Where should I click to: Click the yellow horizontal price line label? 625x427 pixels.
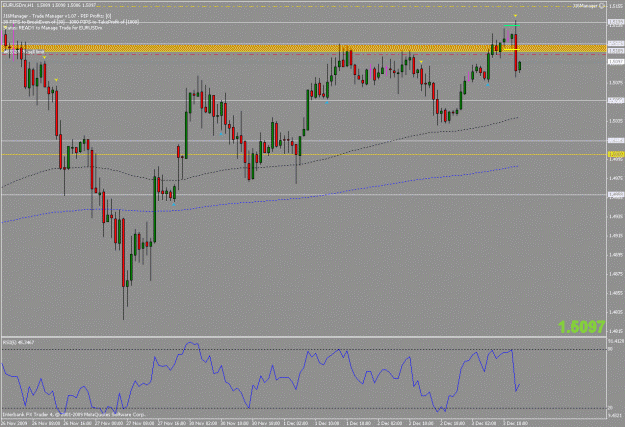(615, 154)
